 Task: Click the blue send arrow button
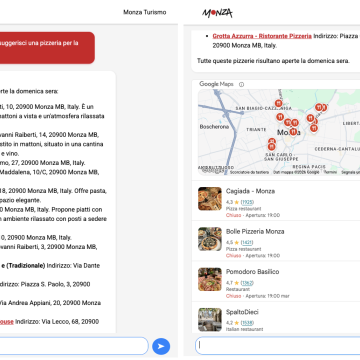pos(161,346)
